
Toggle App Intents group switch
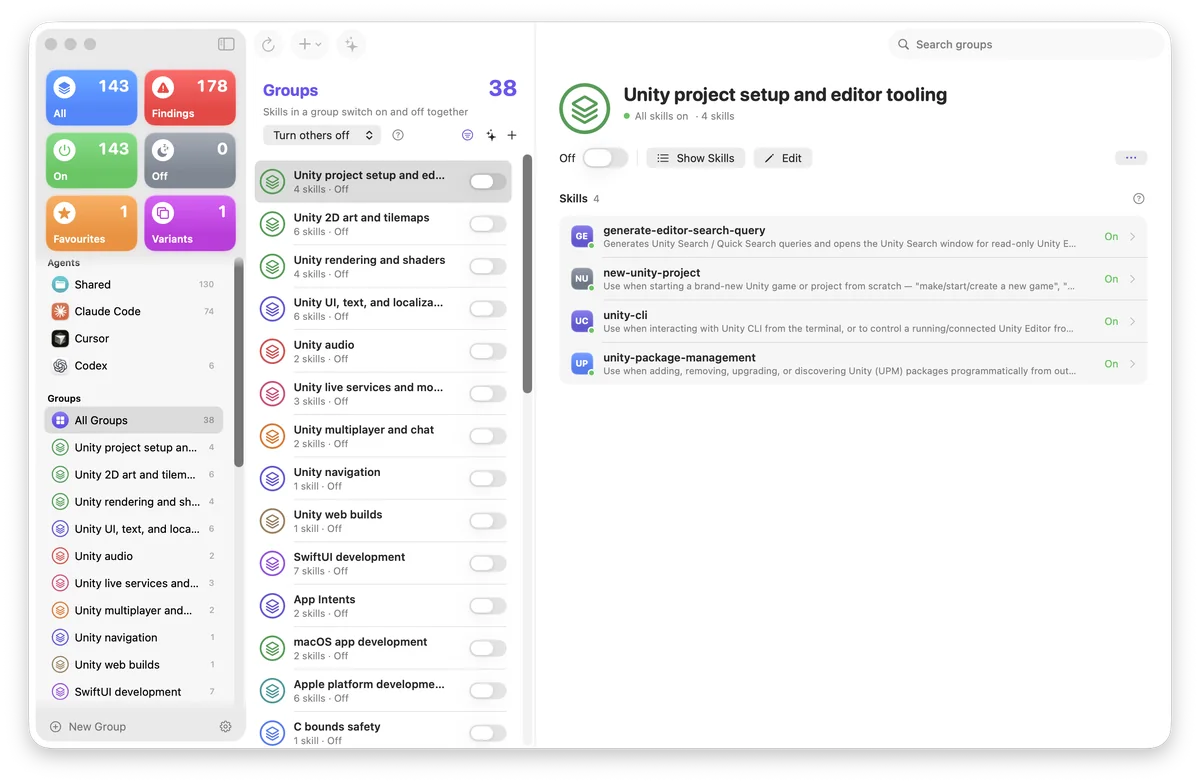[x=488, y=606]
